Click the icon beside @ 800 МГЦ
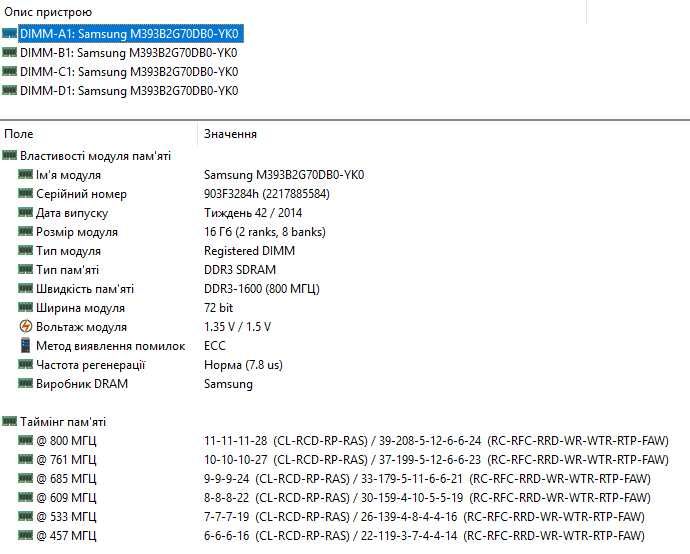This screenshot has width=690, height=554. coord(26,440)
